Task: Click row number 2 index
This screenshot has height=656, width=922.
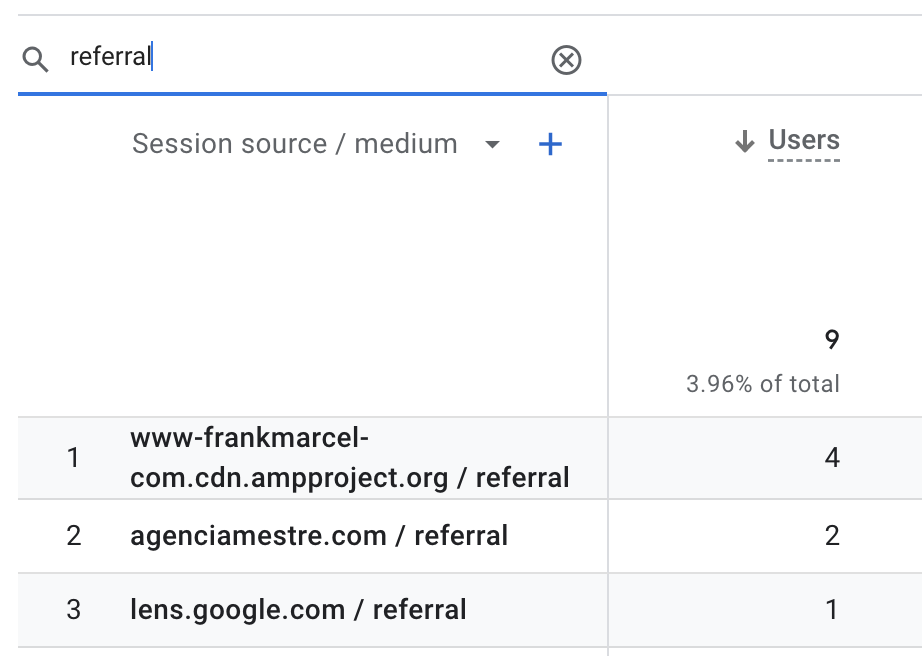Action: (x=73, y=536)
